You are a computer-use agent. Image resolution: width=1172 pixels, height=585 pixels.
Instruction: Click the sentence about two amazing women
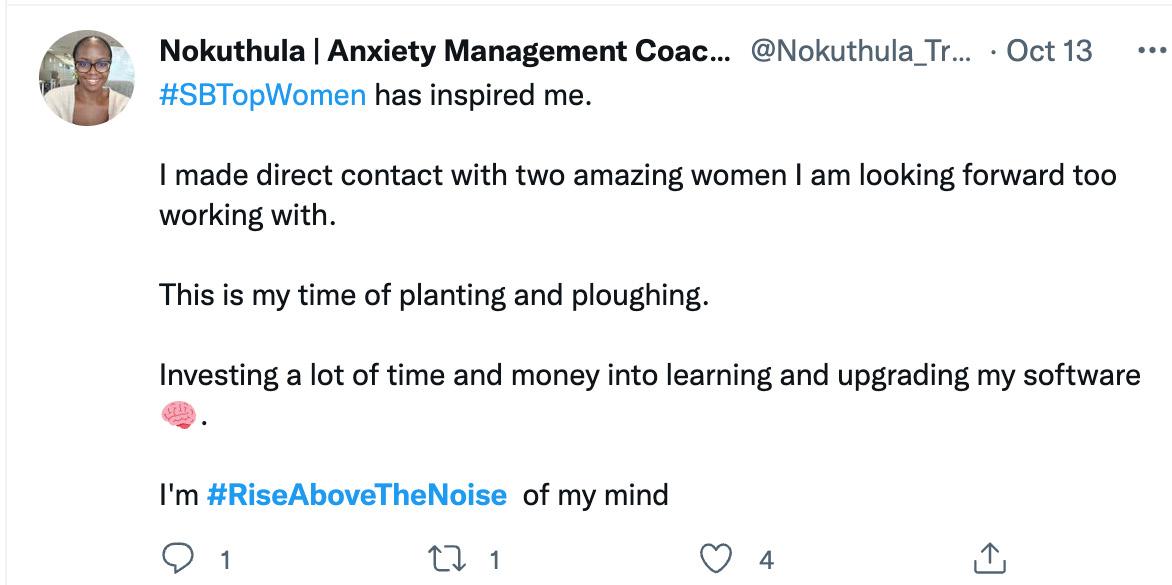637,177
